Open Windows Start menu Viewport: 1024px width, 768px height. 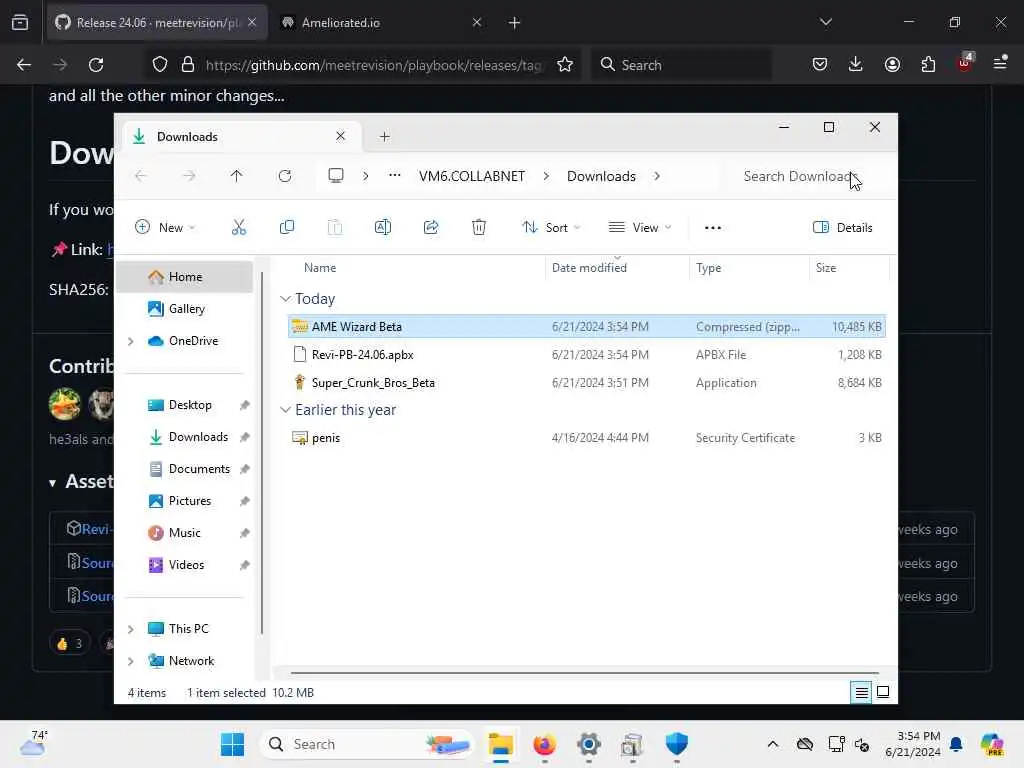(x=232, y=744)
